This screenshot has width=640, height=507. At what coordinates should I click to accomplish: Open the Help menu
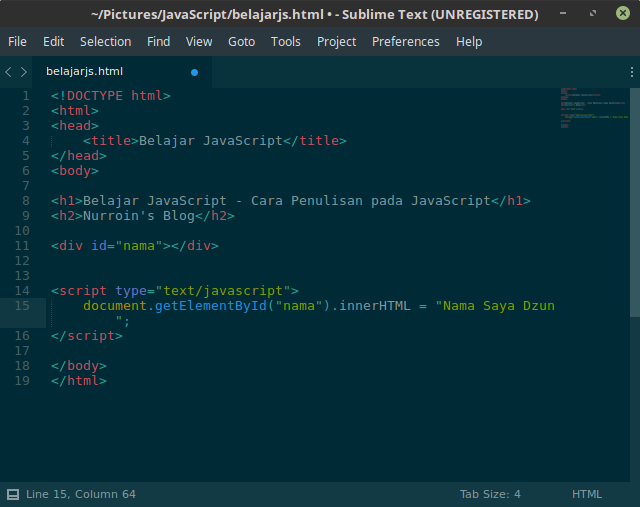pos(469,42)
